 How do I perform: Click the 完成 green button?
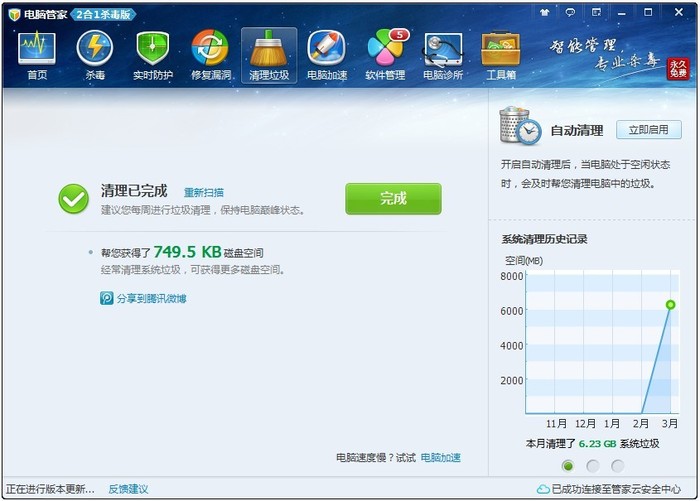point(393,199)
